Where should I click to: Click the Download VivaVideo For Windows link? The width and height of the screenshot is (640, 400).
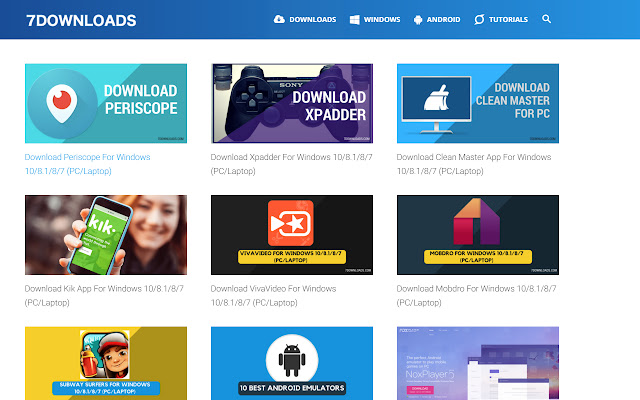tap(273, 296)
